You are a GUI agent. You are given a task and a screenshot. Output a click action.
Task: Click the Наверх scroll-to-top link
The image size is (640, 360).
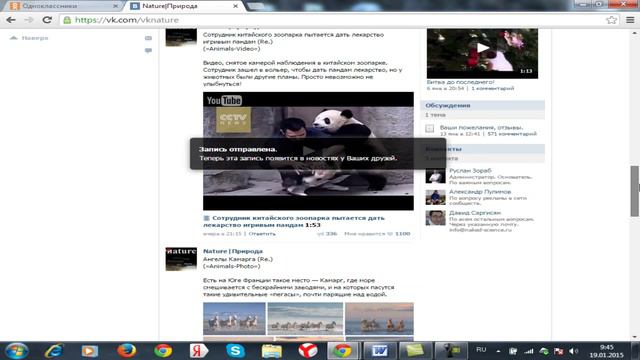29,38
